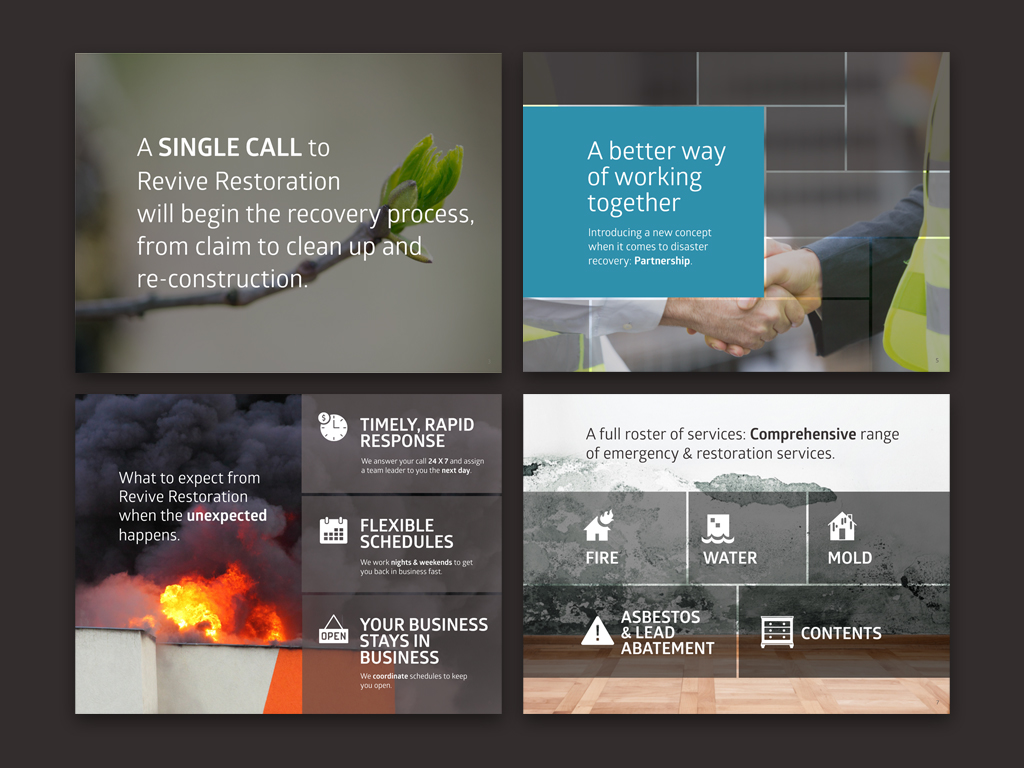Click 'We coordinate schedules to keep you open' text
The height and width of the screenshot is (768, 1024).
point(413,680)
